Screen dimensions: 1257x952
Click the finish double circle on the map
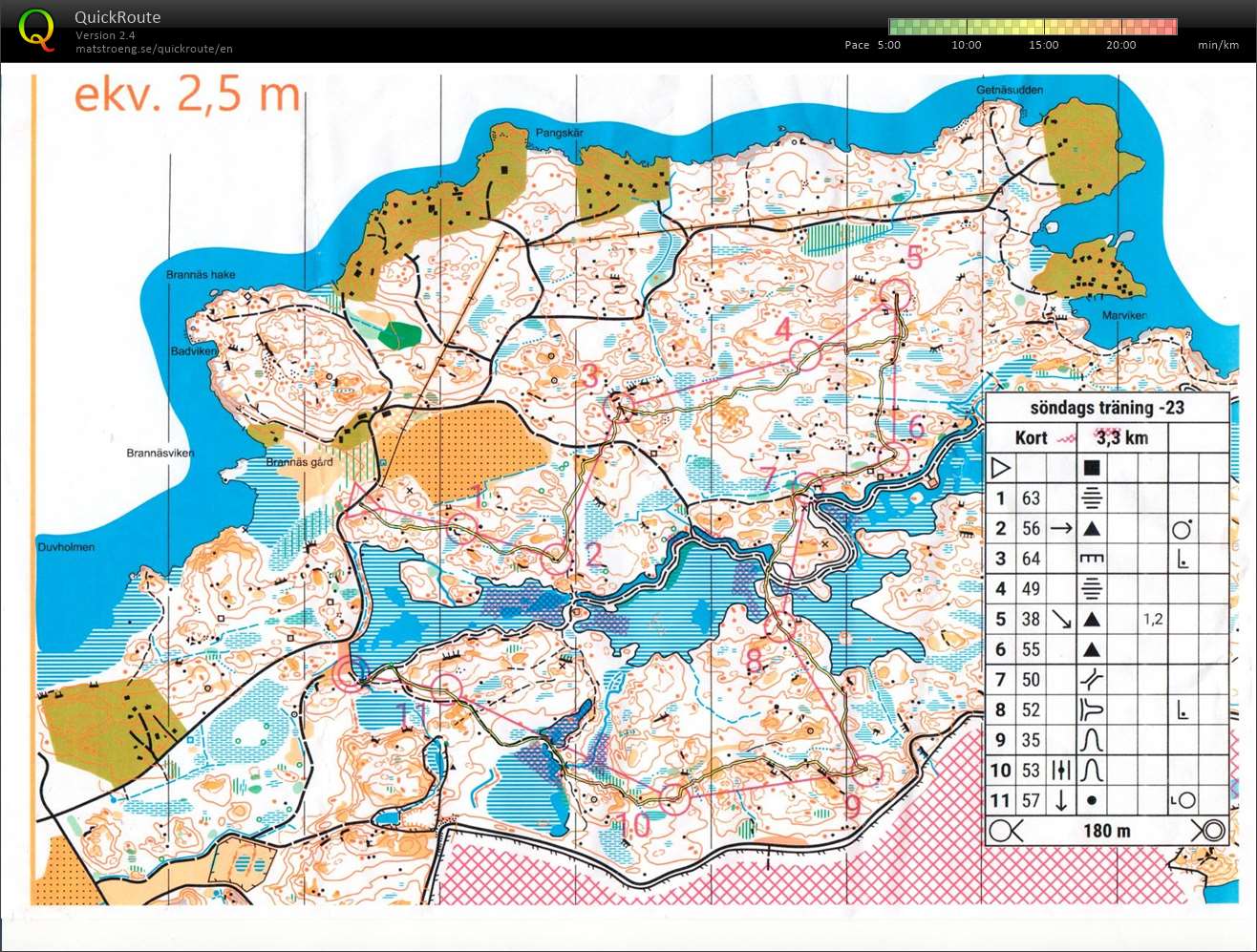tap(350, 674)
